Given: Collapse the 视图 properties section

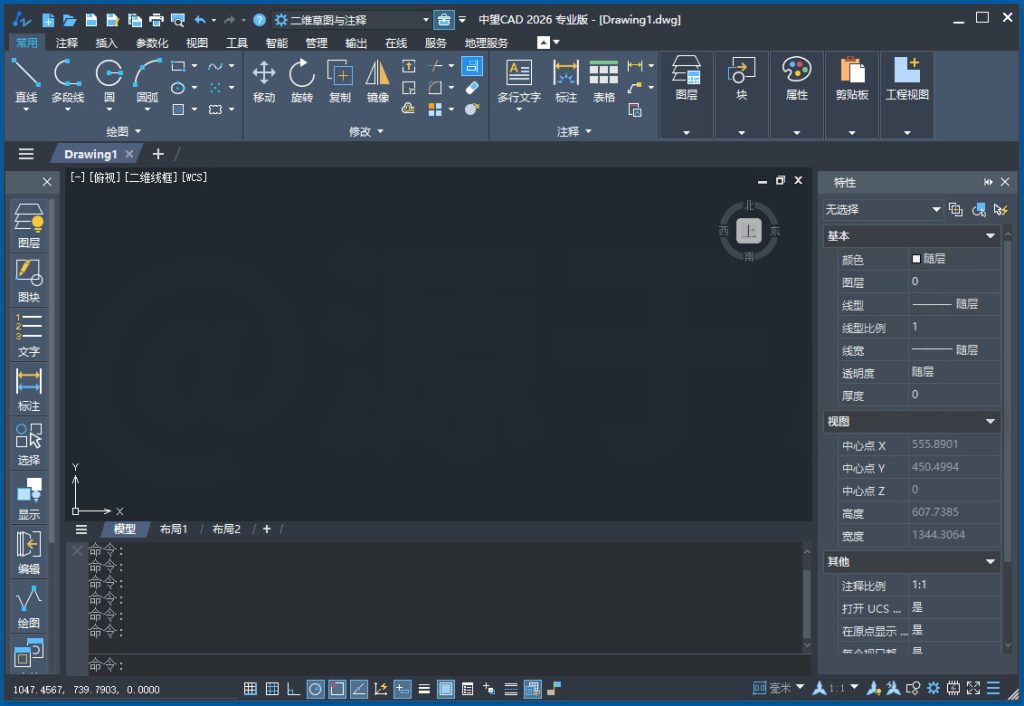Looking at the screenshot, I should click(x=990, y=421).
